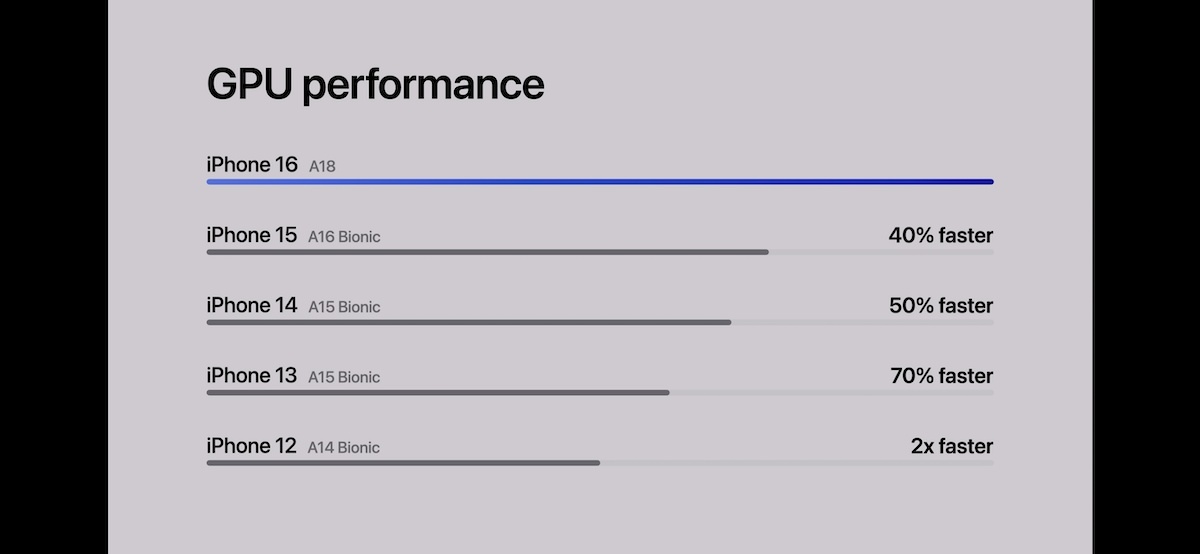The height and width of the screenshot is (554, 1200).
Task: Click the blue iPhone 16 performance bar
Action: [x=600, y=182]
